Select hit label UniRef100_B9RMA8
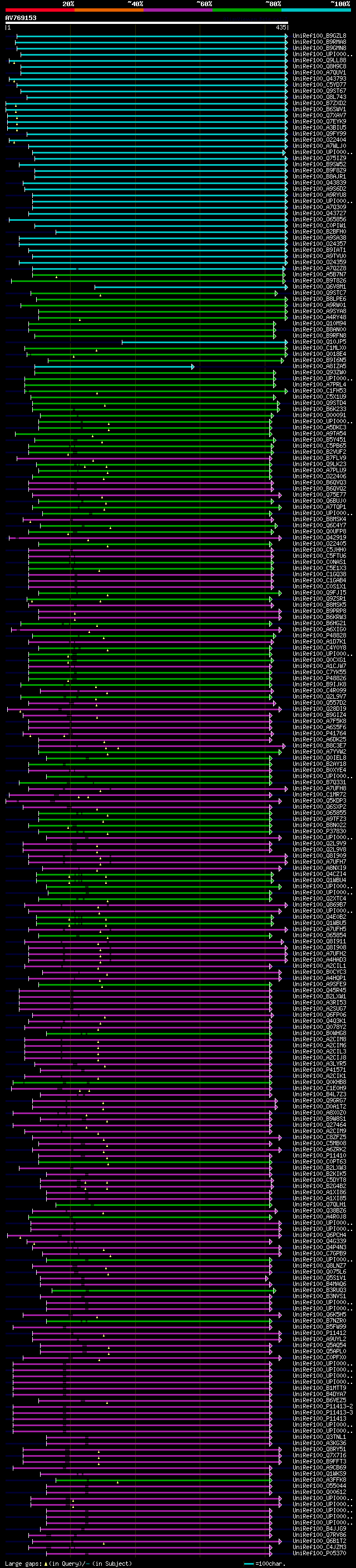 pos(319,42)
